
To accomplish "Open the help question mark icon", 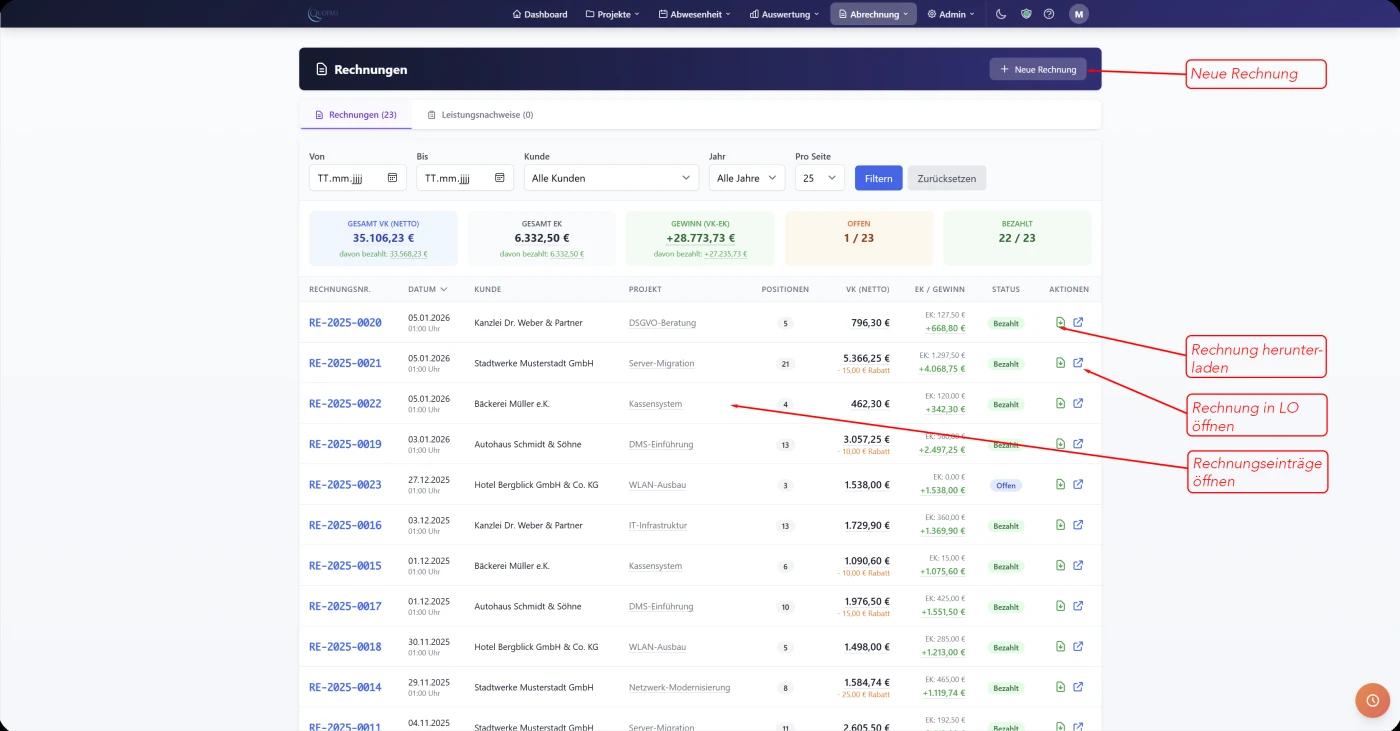I will [1049, 14].
